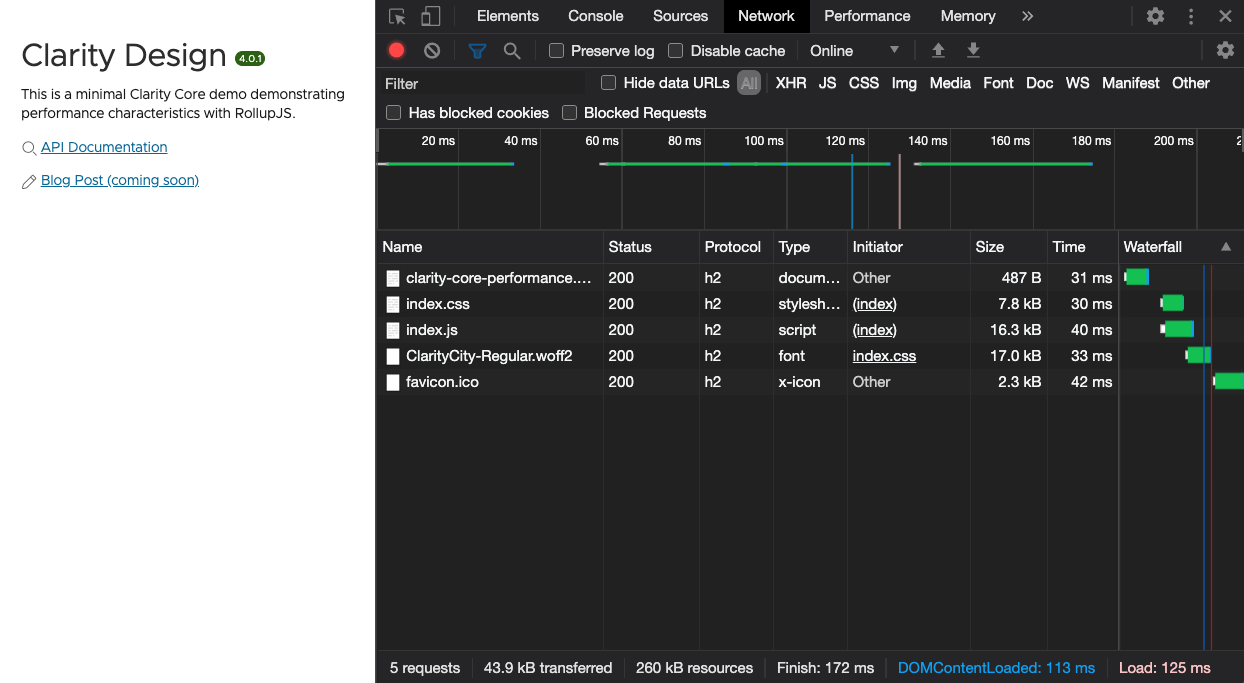Open the network search magnifier
This screenshot has width=1244, height=683.
coord(512,50)
